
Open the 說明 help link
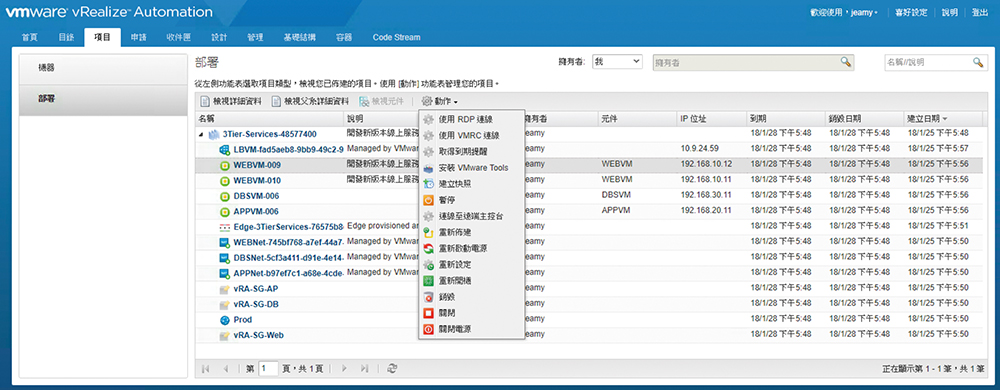950,13
